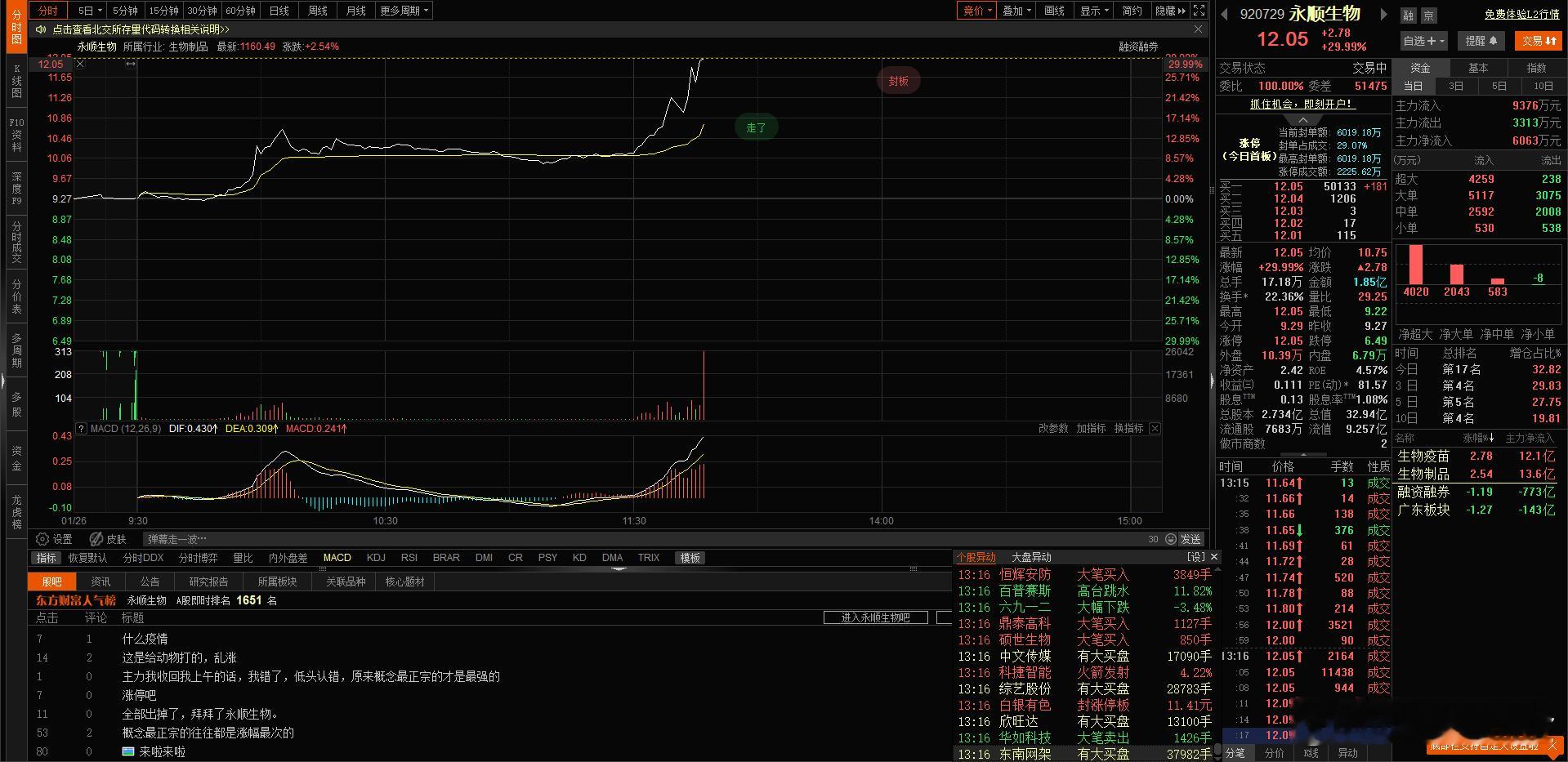Screen dimensions: 1568x762
Task: Open 分时成交 in the left sidebar
Action: coord(16,242)
